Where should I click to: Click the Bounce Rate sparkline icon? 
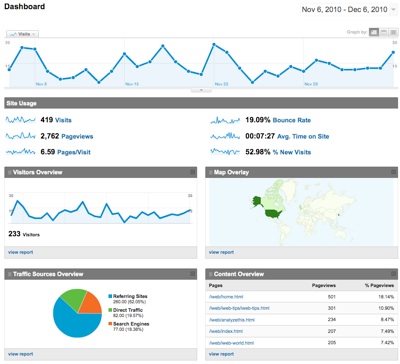tap(225, 120)
